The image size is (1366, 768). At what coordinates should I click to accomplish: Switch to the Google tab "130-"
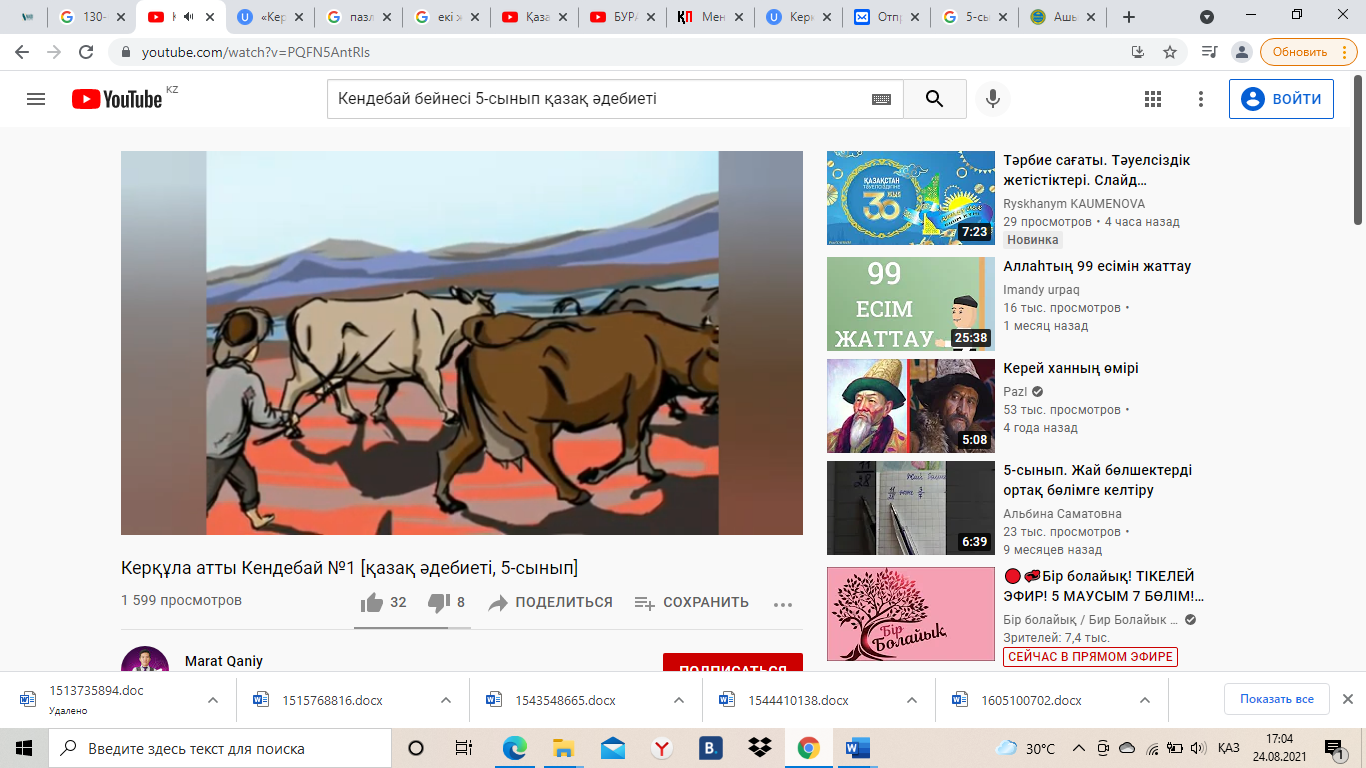click(x=93, y=17)
